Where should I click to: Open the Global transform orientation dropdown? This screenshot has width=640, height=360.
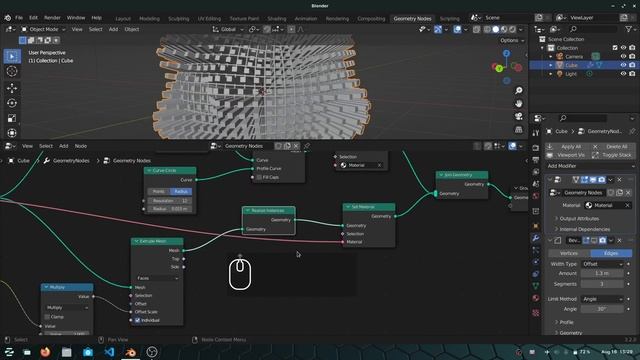[x=228, y=29]
